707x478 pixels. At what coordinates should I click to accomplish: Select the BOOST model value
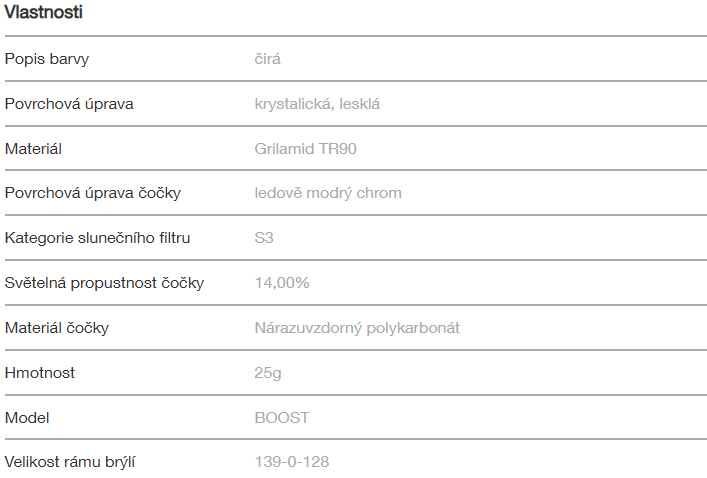(x=282, y=417)
